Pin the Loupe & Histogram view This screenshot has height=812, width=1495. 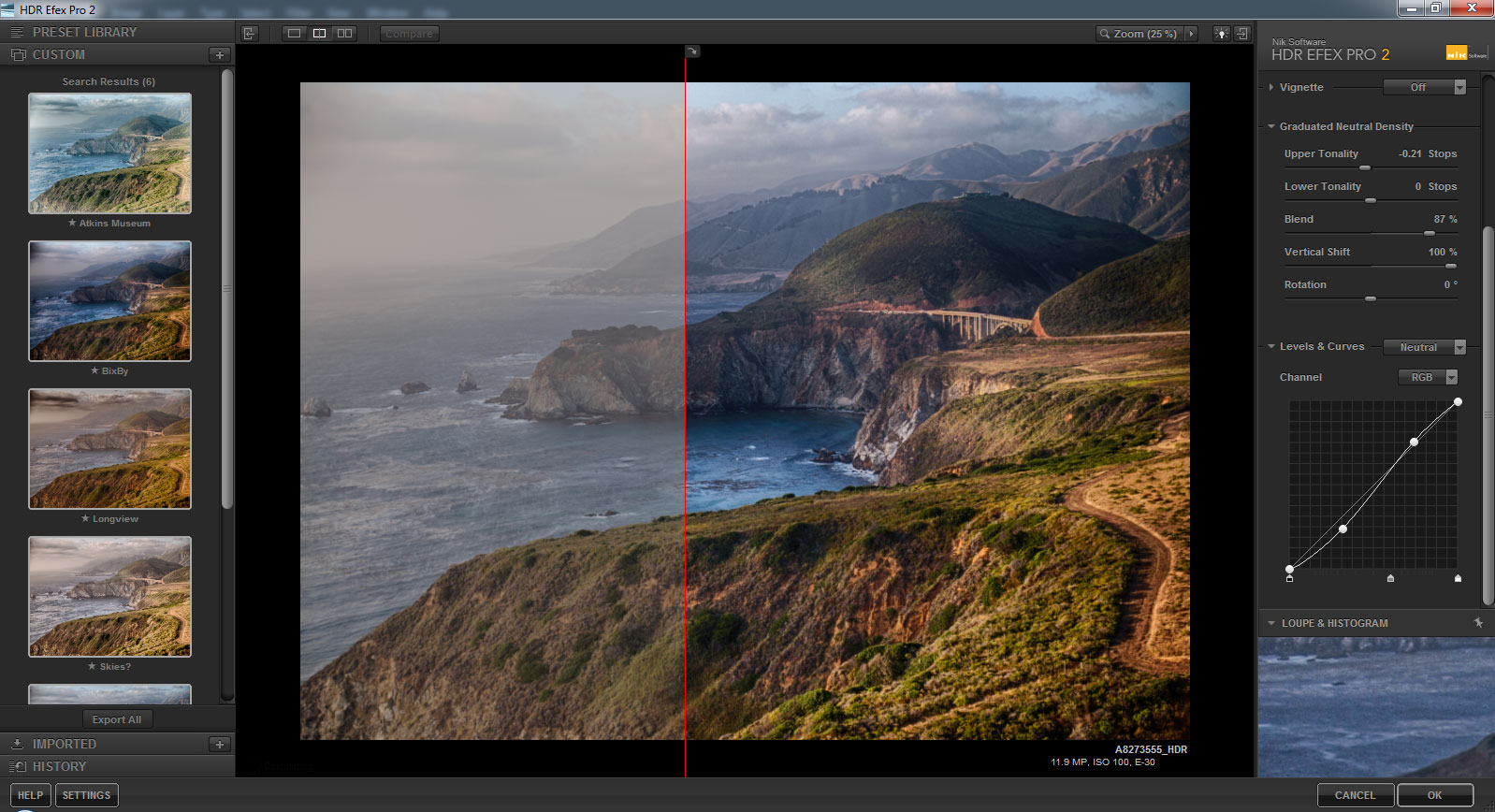pyautogui.click(x=1478, y=623)
